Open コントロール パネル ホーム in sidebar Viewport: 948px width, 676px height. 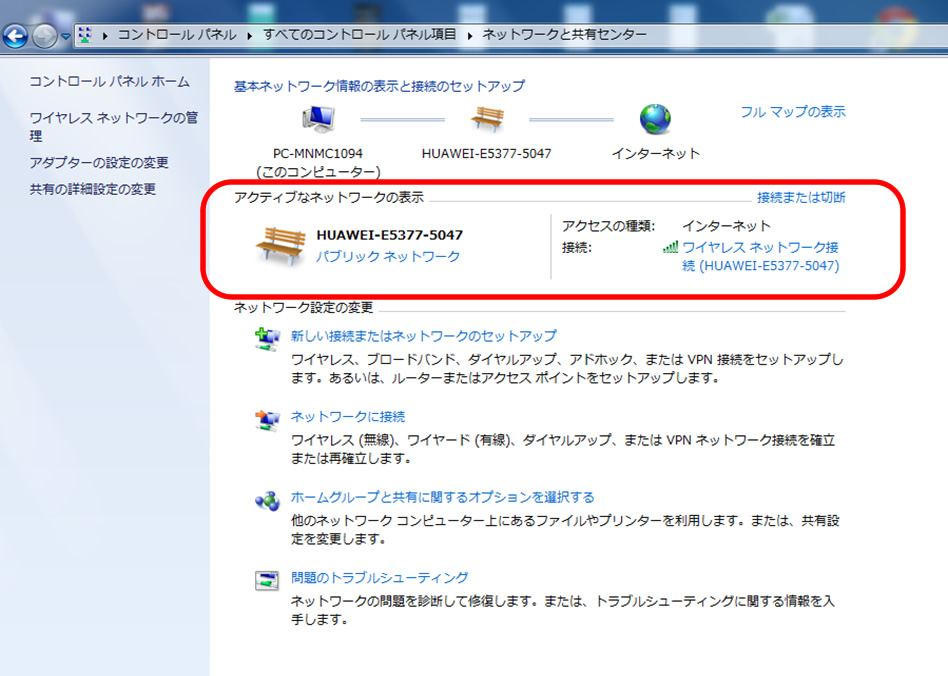pyautogui.click(x=109, y=82)
